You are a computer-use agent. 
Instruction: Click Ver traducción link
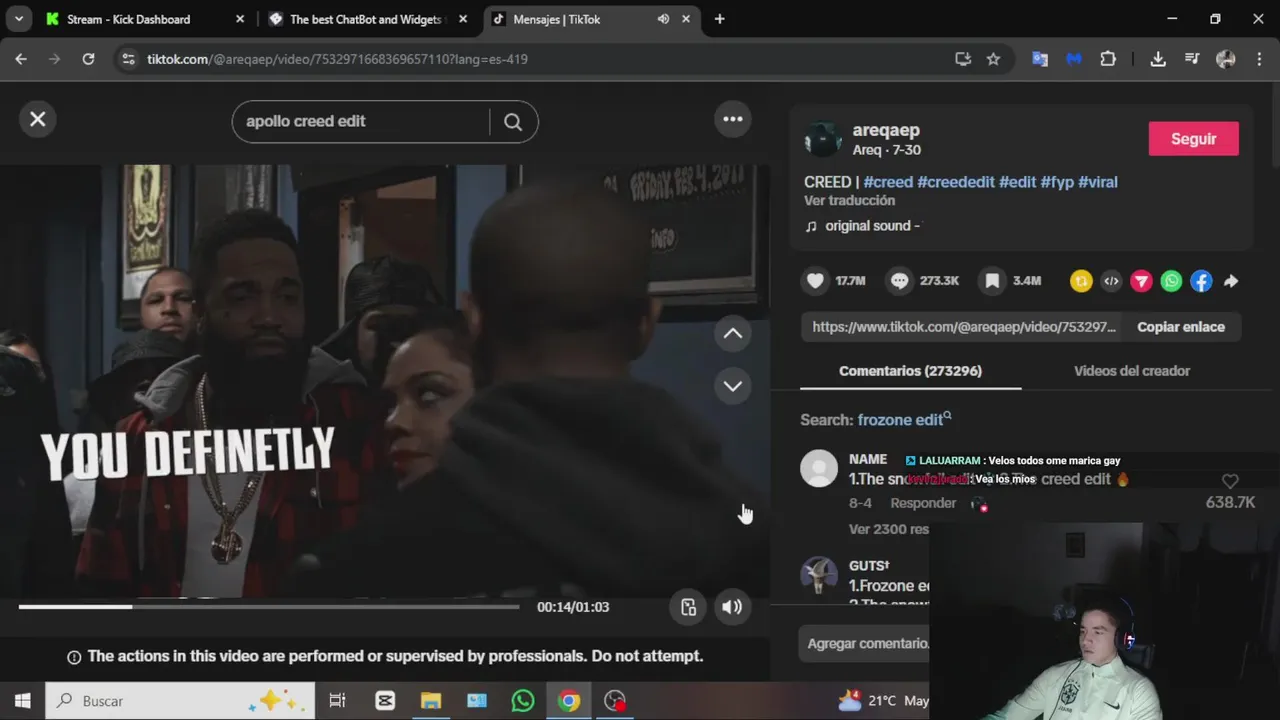[849, 201]
